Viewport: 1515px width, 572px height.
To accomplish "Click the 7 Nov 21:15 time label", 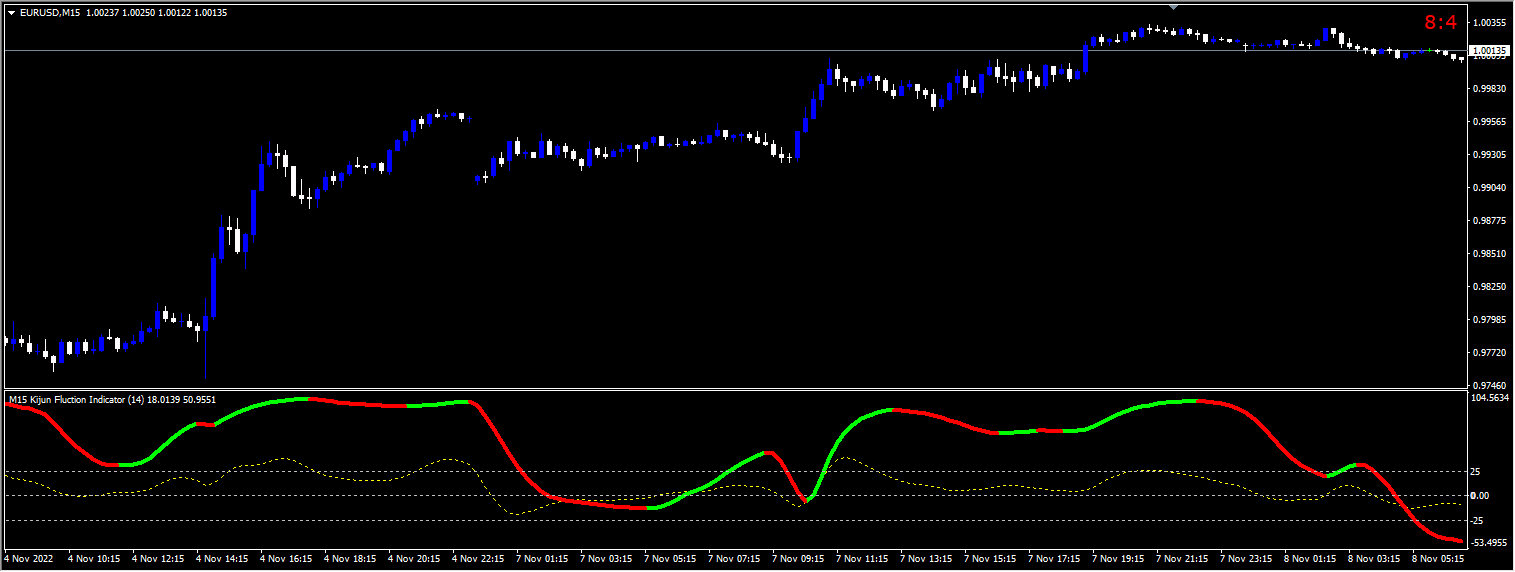I will (x=1184, y=559).
